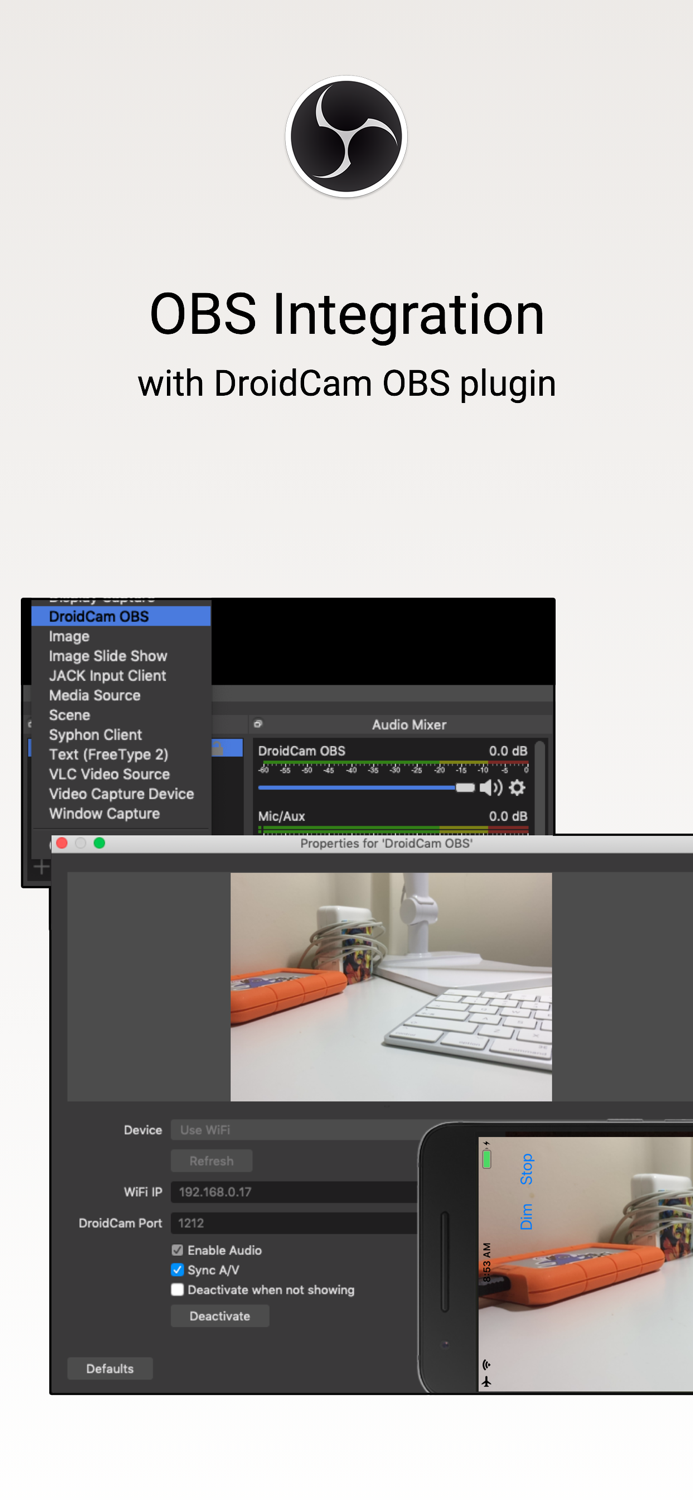Open DroidCam OBS audio settings gear
Screen dimensions: 693x1500
tap(517, 788)
